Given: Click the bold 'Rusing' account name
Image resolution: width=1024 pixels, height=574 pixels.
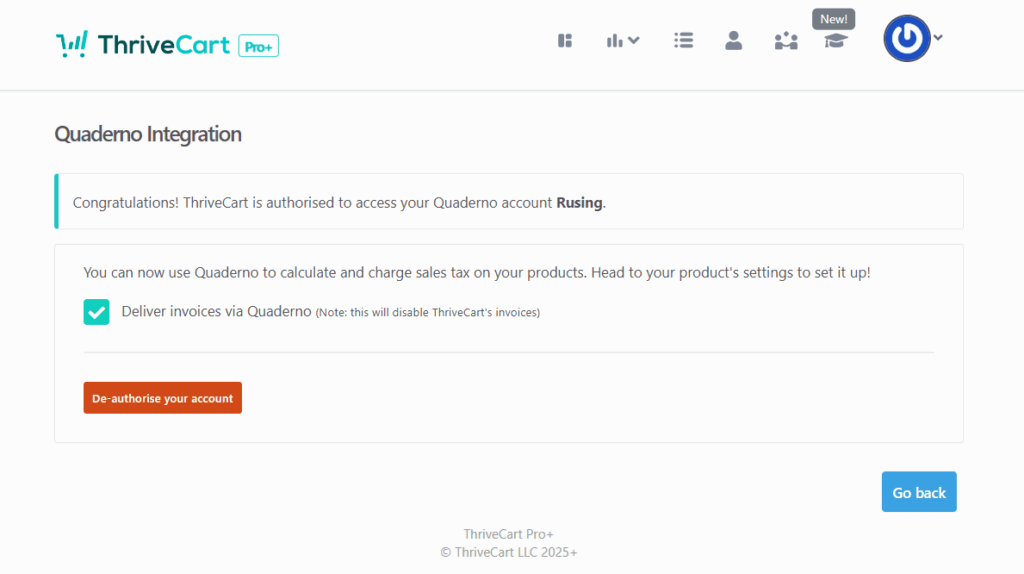Looking at the screenshot, I should pos(579,202).
